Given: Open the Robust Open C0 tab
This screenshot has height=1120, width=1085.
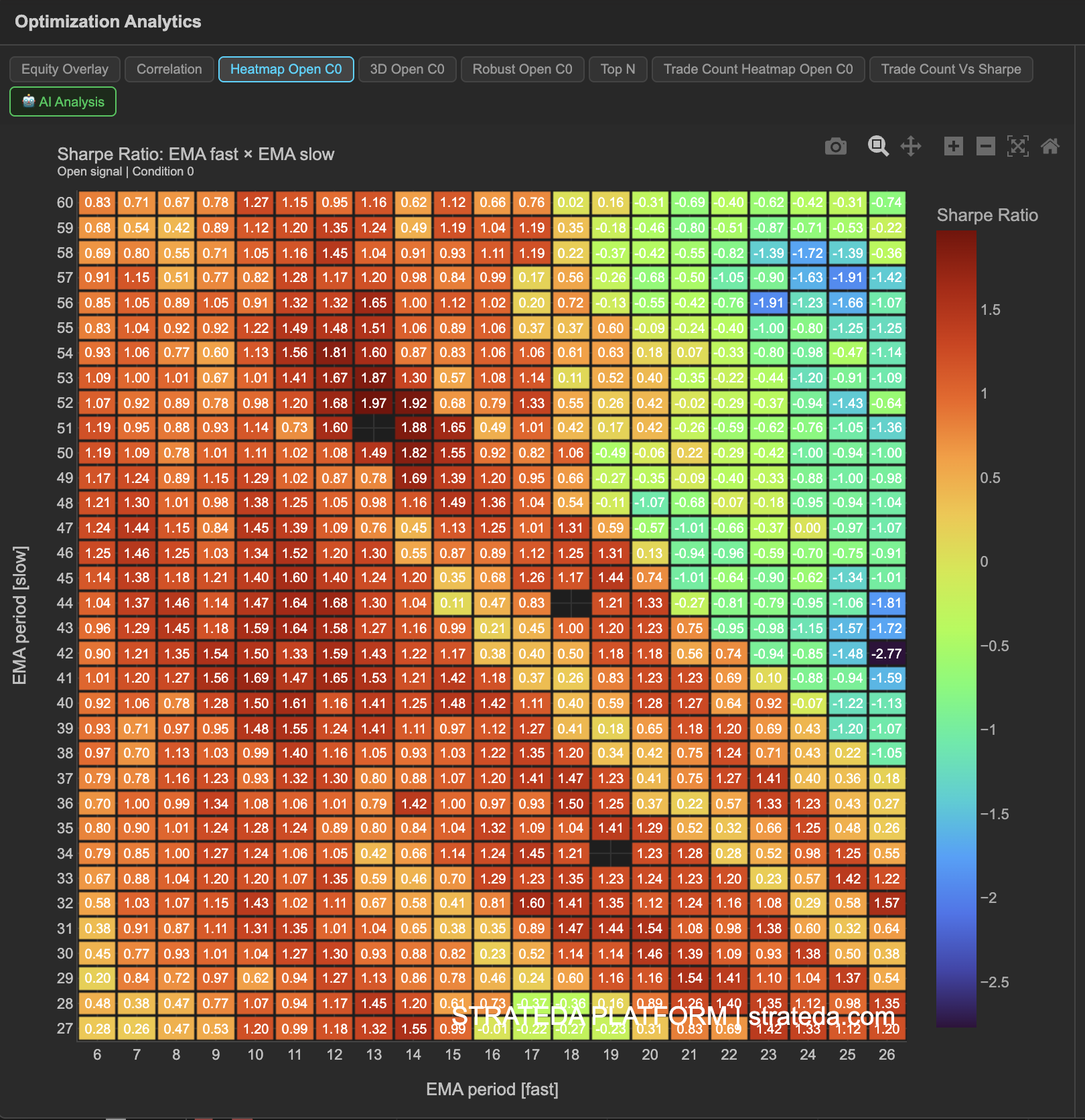Looking at the screenshot, I should coord(522,69).
